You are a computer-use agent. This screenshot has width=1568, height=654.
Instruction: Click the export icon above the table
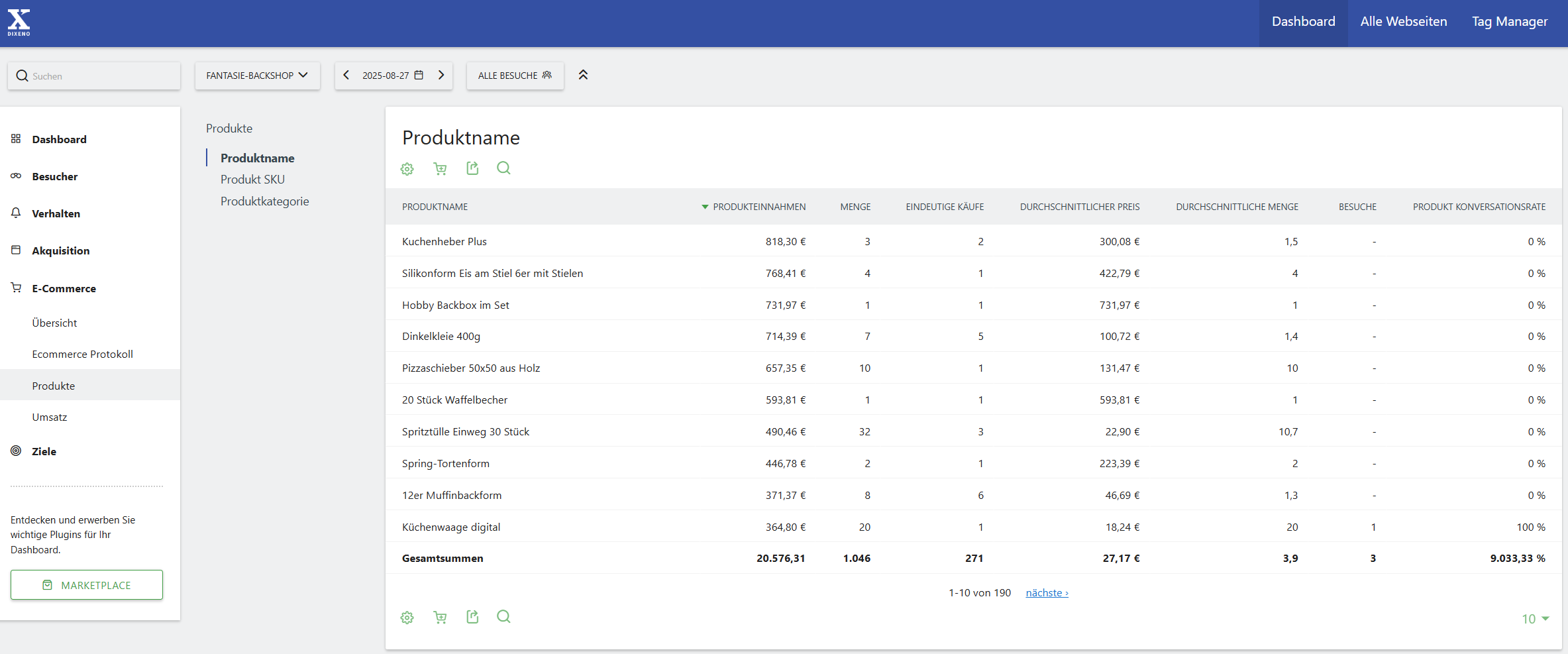(x=472, y=168)
